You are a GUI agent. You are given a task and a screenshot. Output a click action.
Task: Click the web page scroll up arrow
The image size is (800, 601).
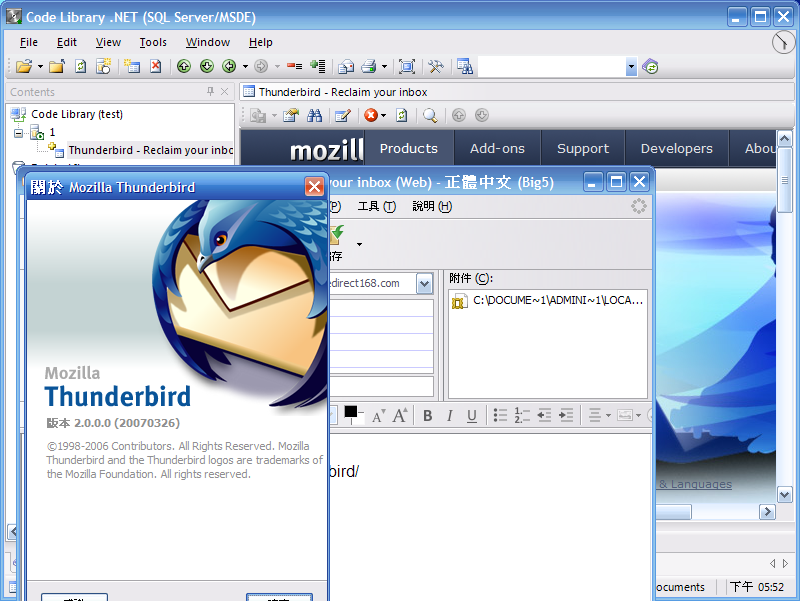tap(784, 138)
